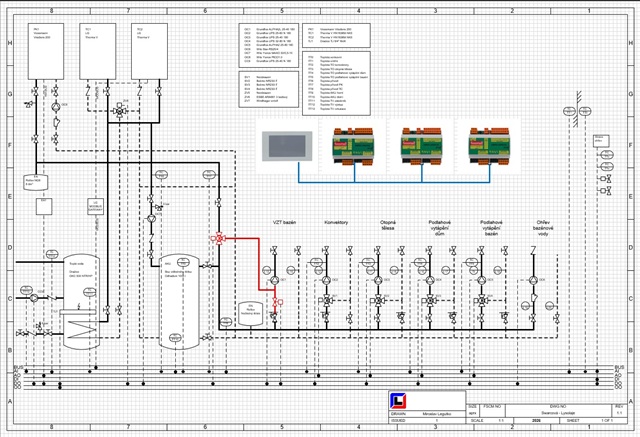640x437 pixels.
Task: Click the small square box left of gateway
Action: point(44,206)
